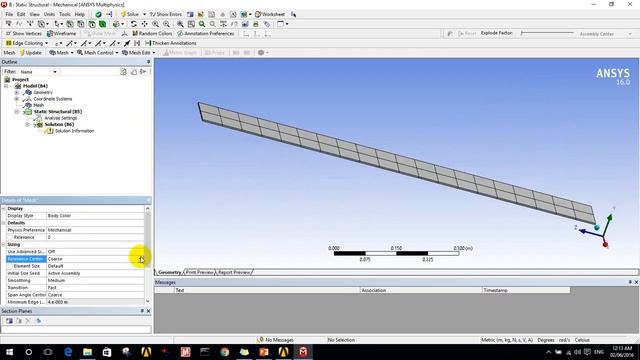Open Windows Start menu
640x360 pixels.
[x=9, y=352]
